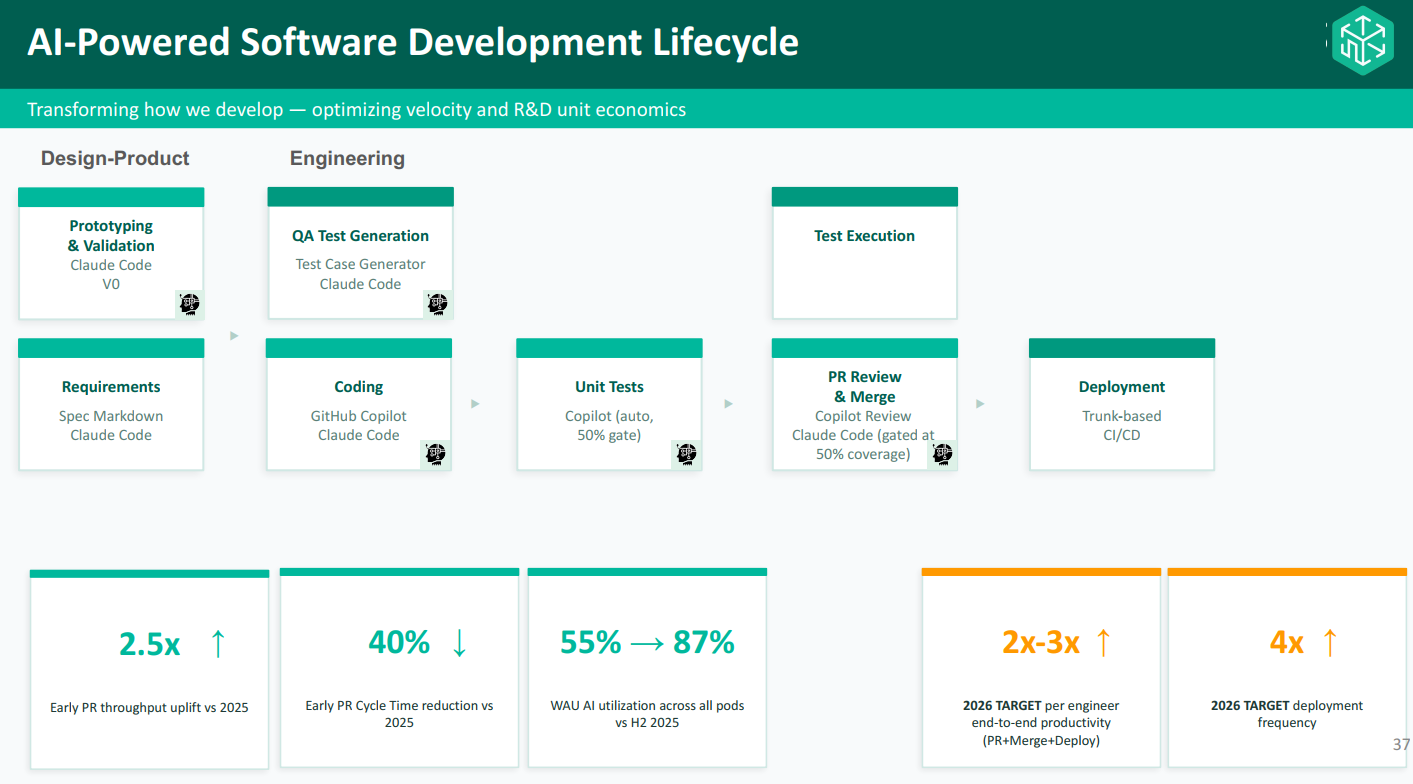Click the 2x-3x target value
The height and width of the screenshot is (784, 1413).
point(1041,642)
